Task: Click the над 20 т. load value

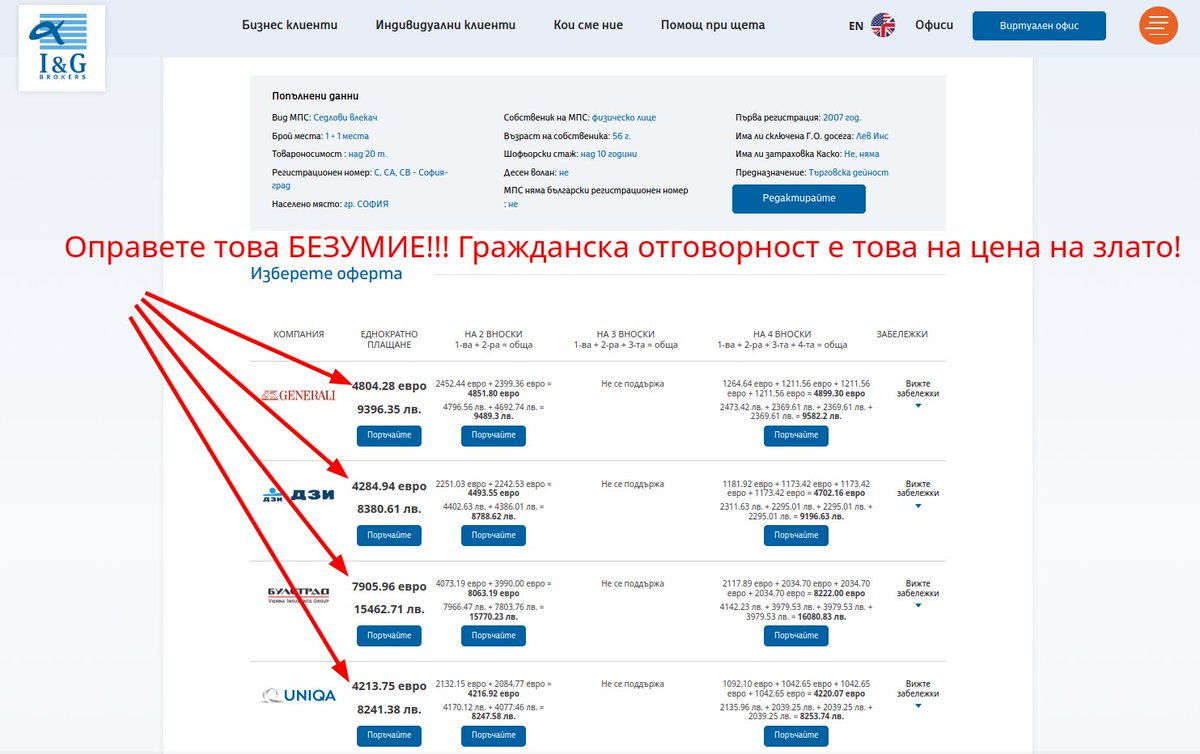Action: coord(367,154)
